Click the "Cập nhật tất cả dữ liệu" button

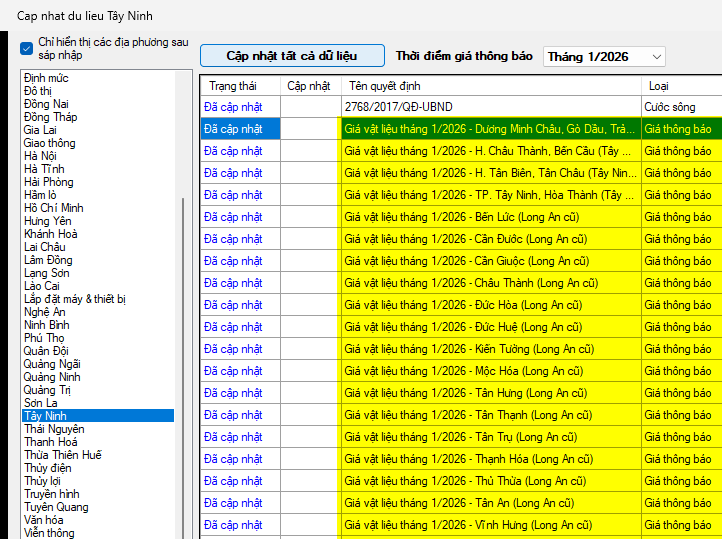click(292, 56)
